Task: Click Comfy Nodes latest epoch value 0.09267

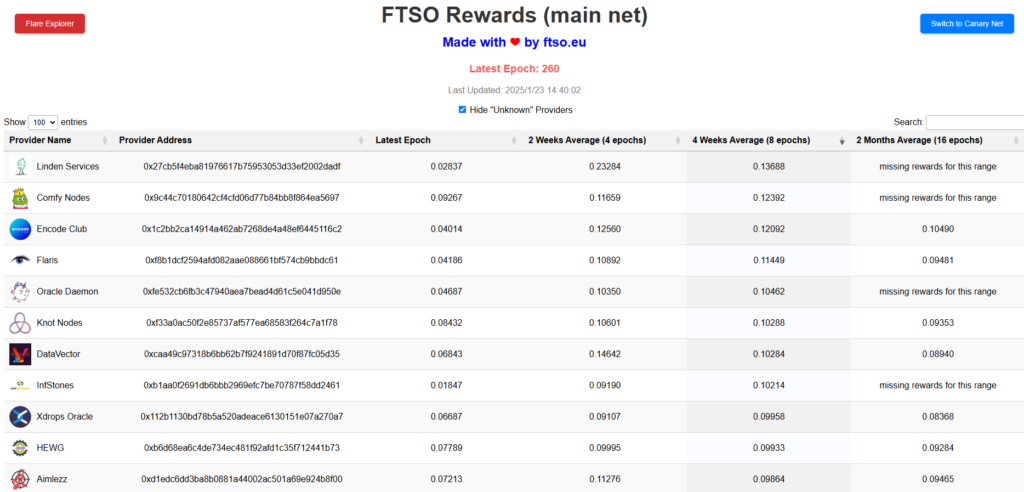Action: 446,198
